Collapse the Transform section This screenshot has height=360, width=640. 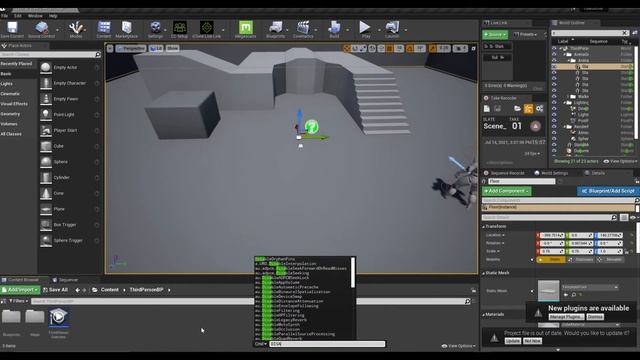[483, 227]
